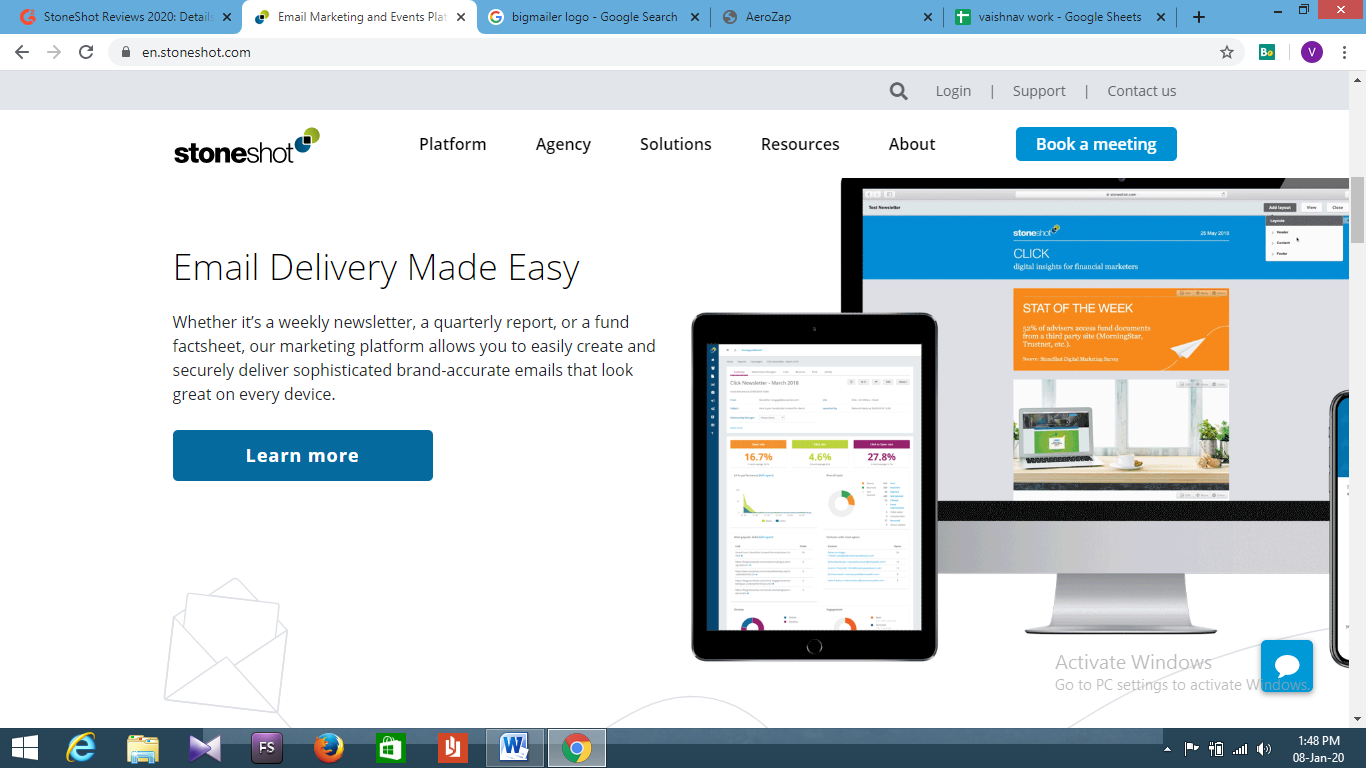Viewport: 1366px width, 768px height.
Task: Click the volume speaker tray icon
Action: pos(1264,749)
